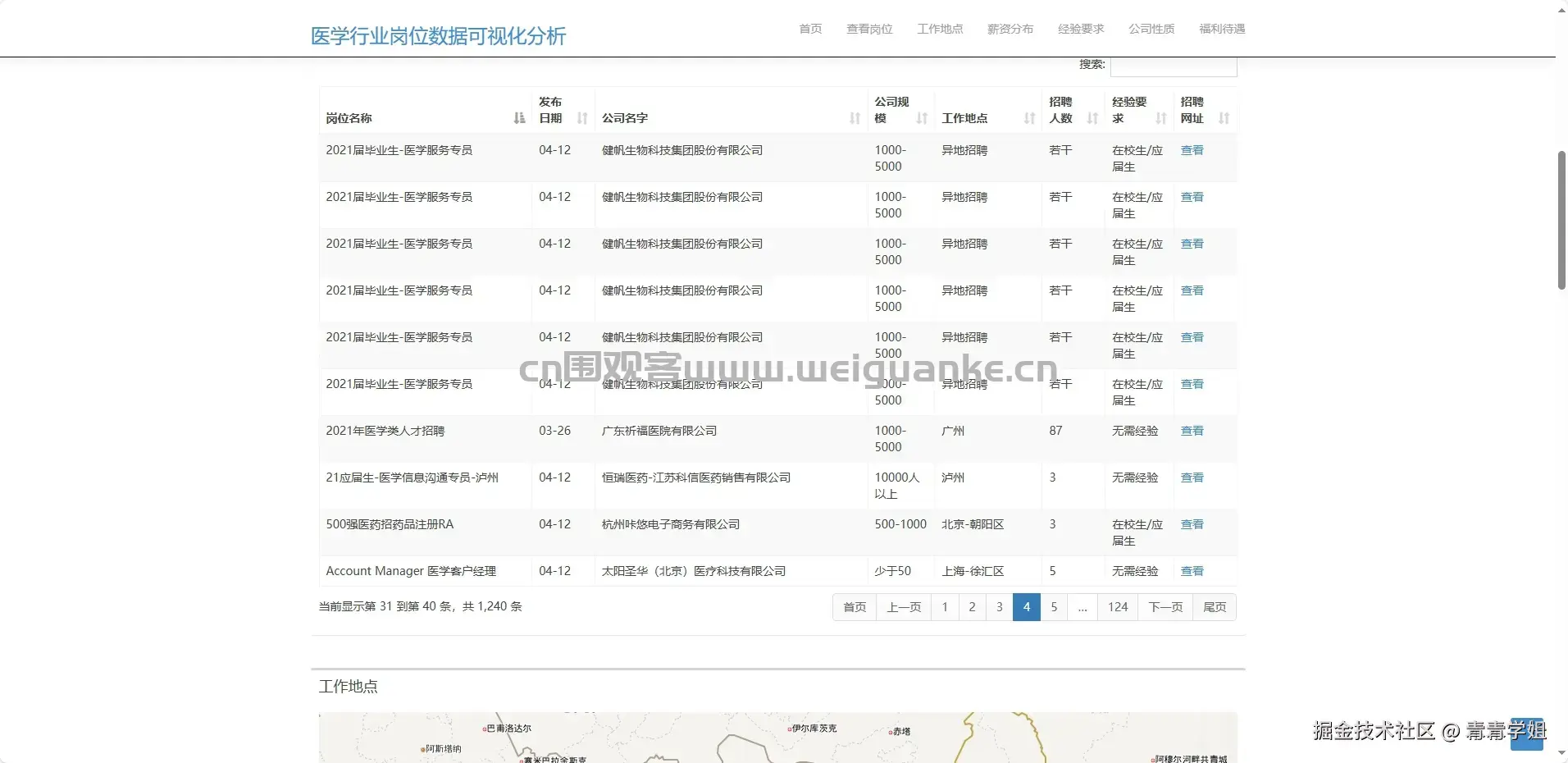1568x763 pixels.
Task: Go to 工作地点 navigation item
Action: 940,29
